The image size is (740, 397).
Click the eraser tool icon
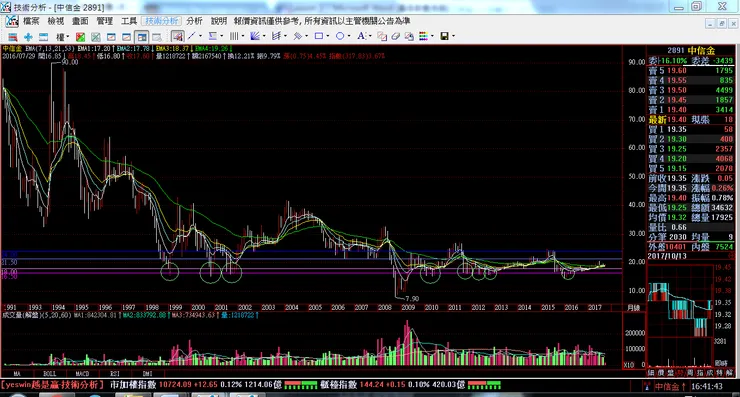point(395,36)
